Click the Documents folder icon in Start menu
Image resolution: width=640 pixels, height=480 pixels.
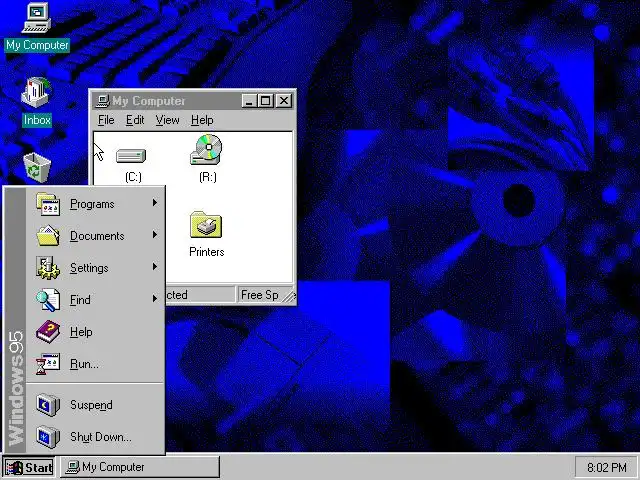48,236
